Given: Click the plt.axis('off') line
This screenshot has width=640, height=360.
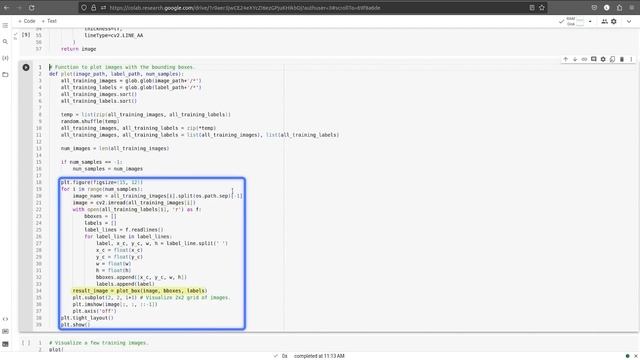Looking at the screenshot, I should point(94,311).
